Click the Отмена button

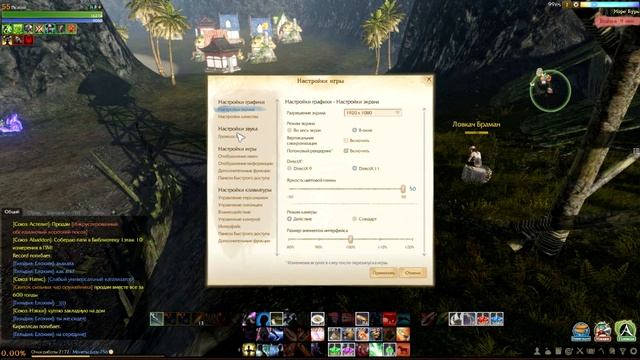413,273
